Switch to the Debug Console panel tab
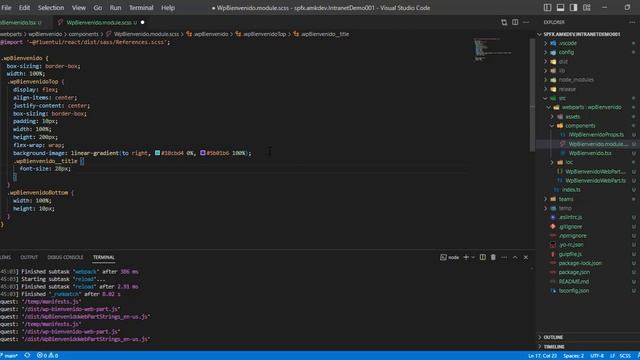Screen dimensions: 640x360 point(65,257)
